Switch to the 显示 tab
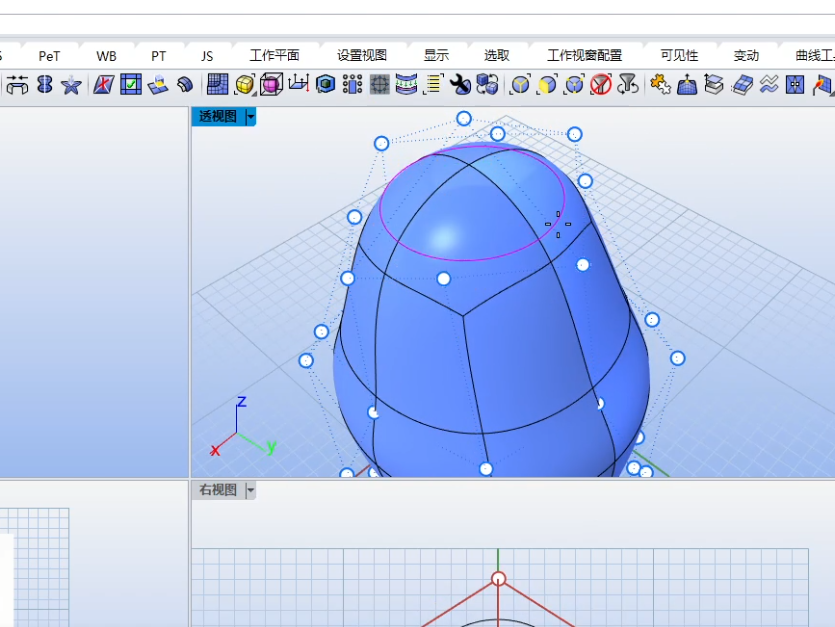This screenshot has width=835, height=627. 436,55
